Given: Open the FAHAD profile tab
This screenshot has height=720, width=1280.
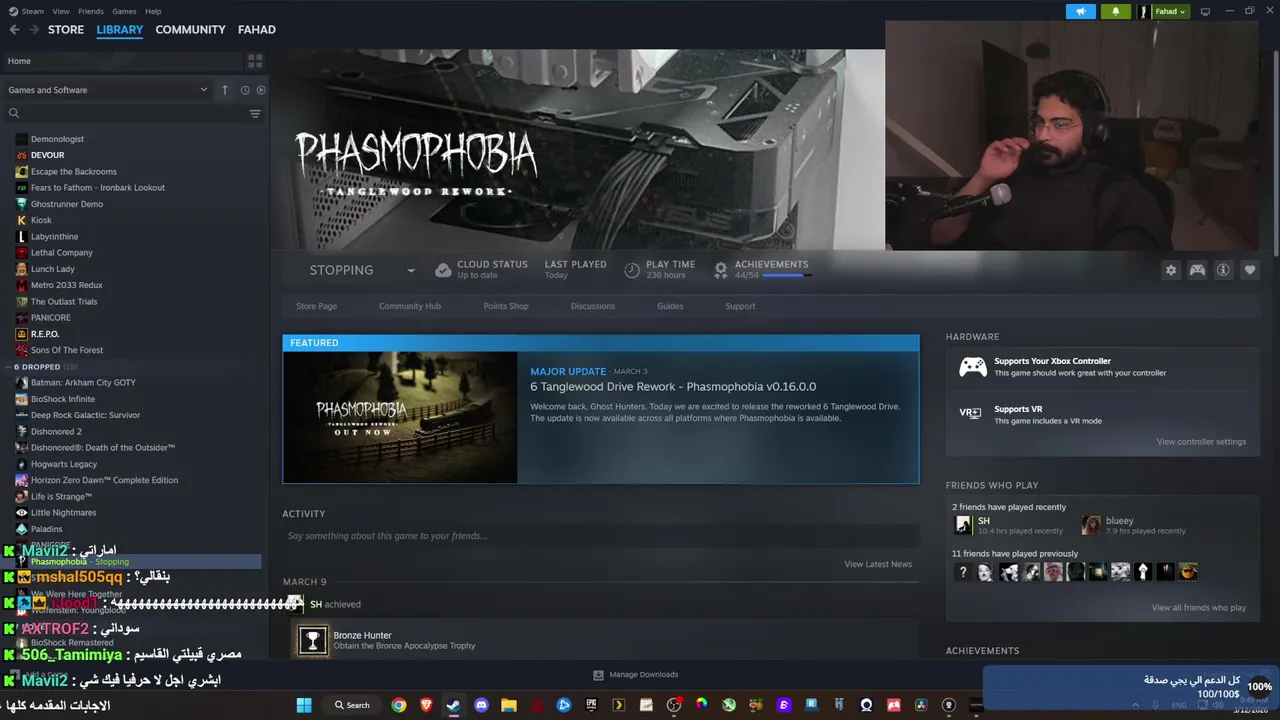Looking at the screenshot, I should click(x=257, y=30).
